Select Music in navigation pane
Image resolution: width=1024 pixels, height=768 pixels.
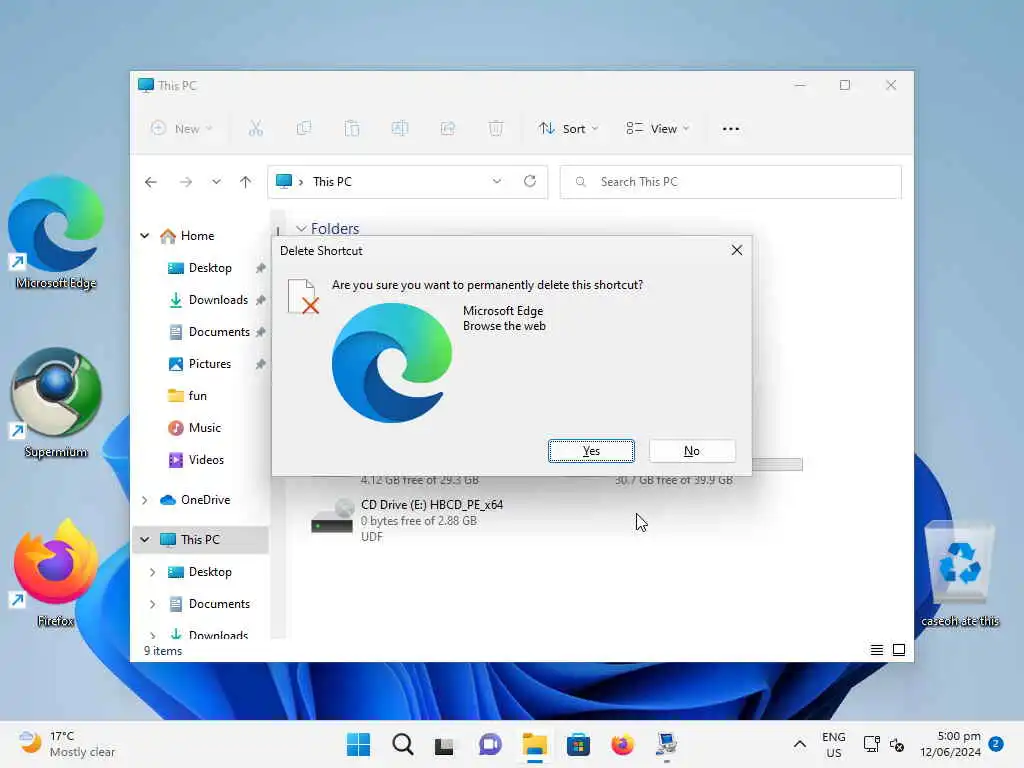[x=204, y=428]
